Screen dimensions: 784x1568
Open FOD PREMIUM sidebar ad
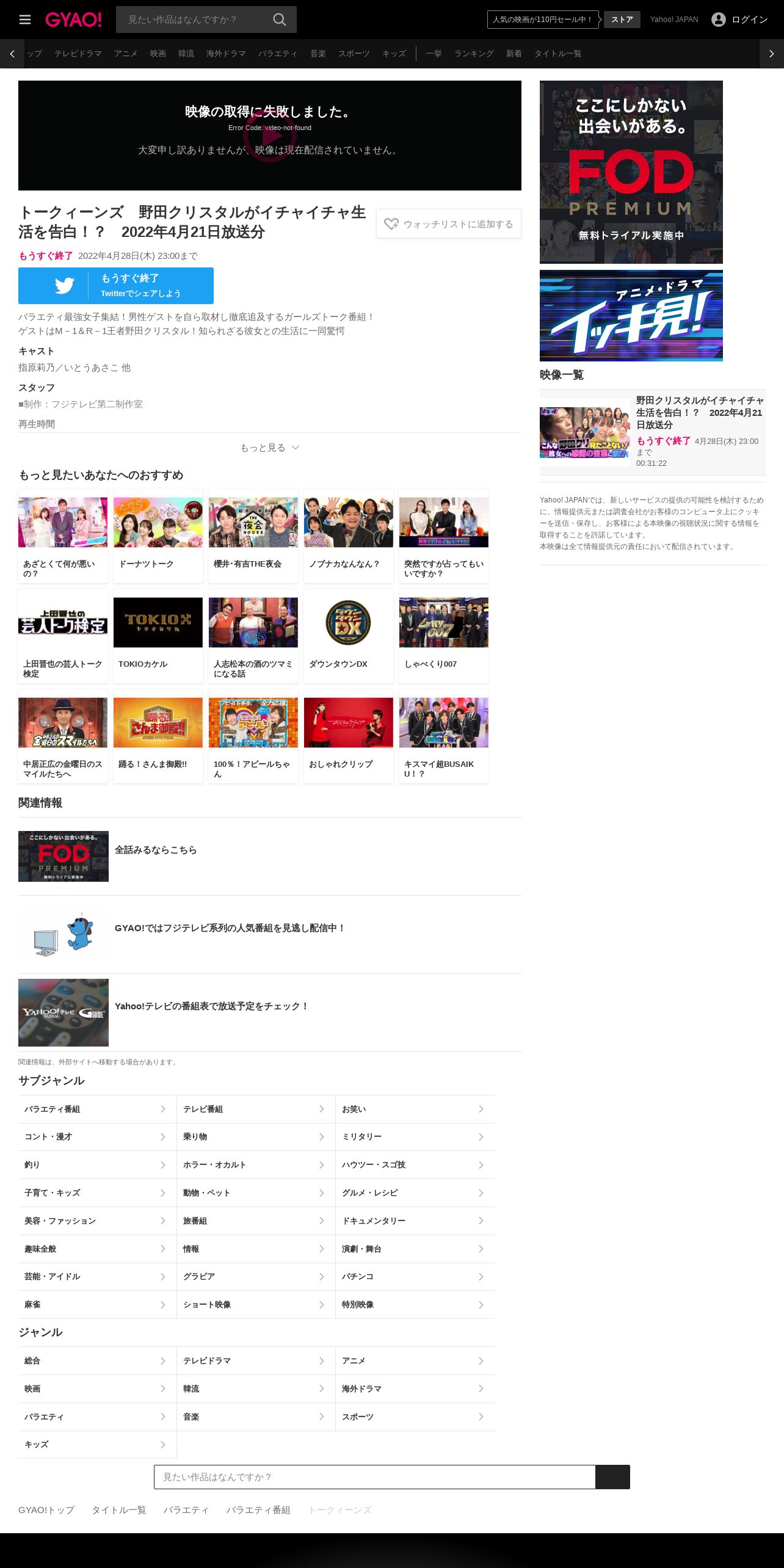click(x=631, y=172)
